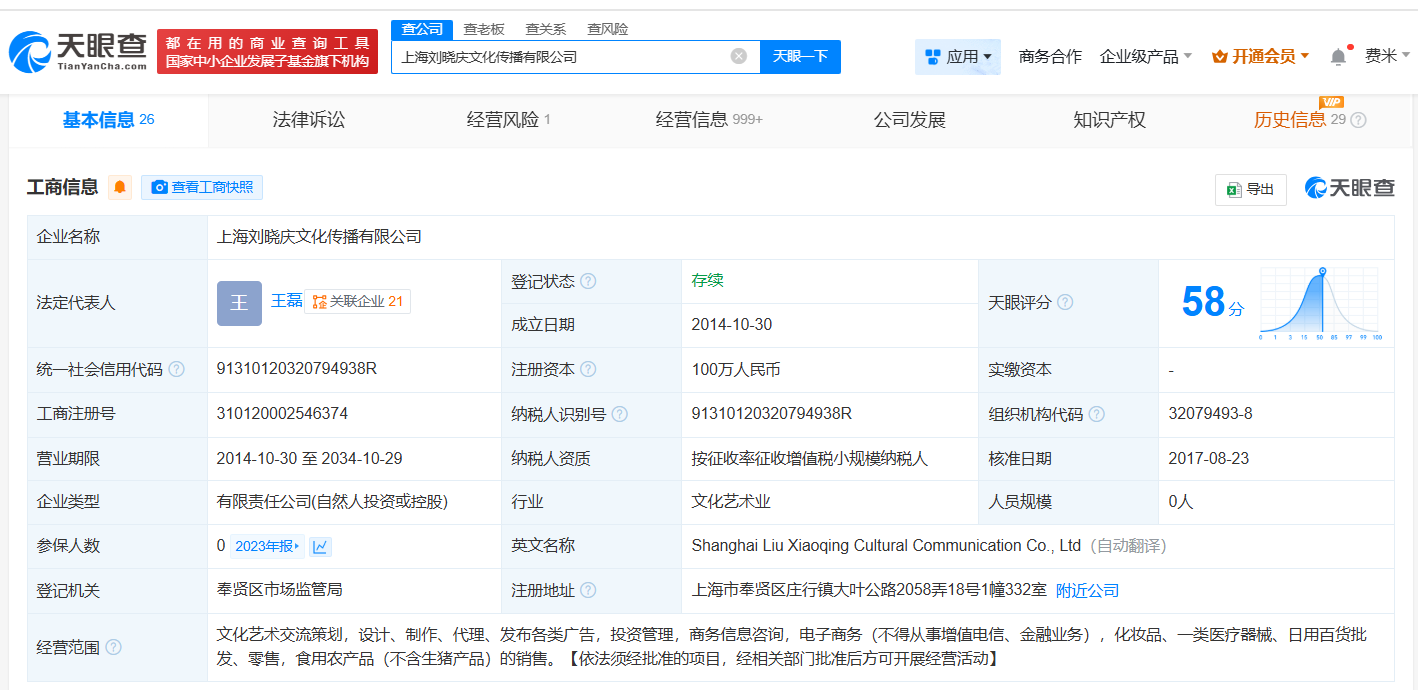Viewport: 1418px width, 690px height.
Task: Click the 附近公司 link
Action: pos(1087,590)
